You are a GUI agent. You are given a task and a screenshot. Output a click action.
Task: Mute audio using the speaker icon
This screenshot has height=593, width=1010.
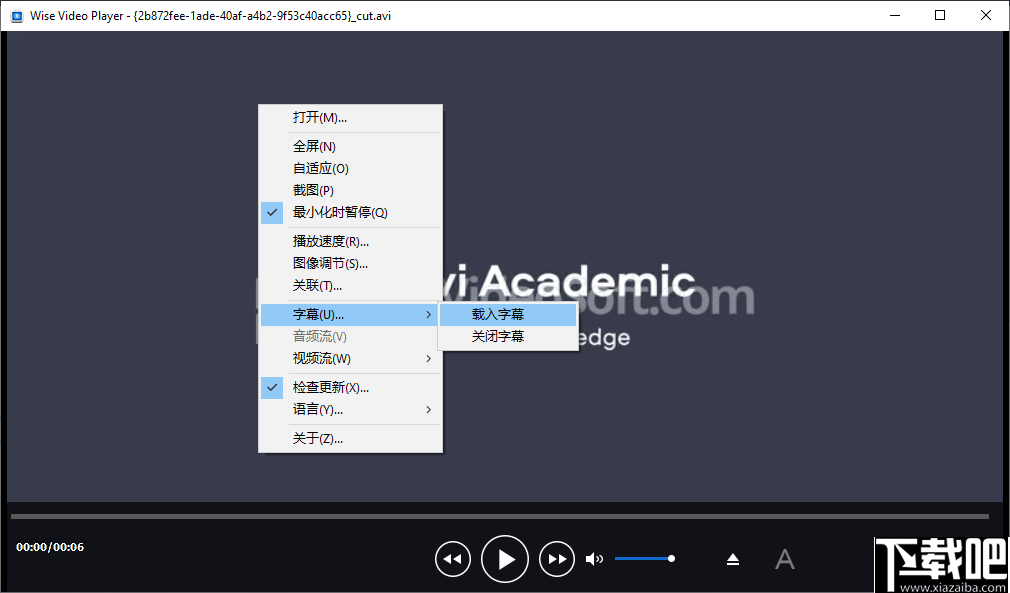tap(594, 558)
